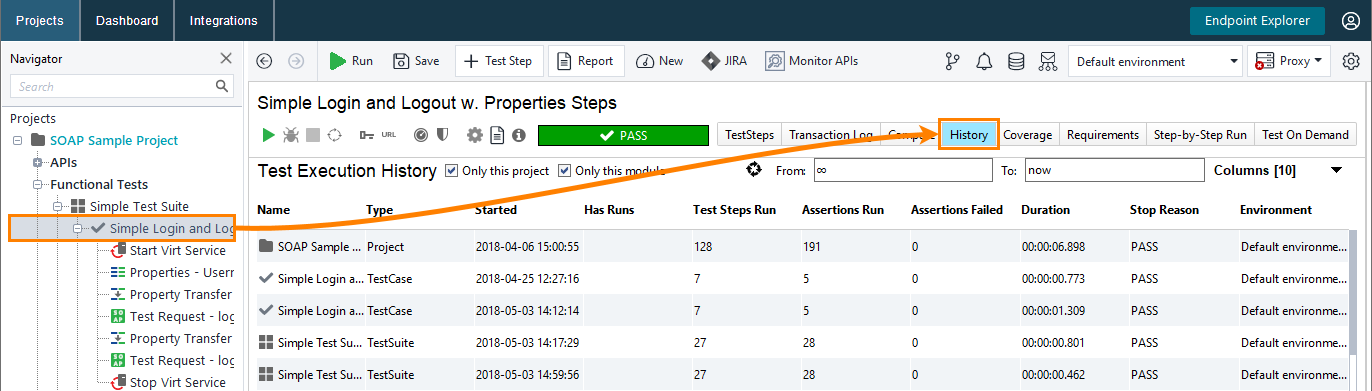Click the refresh icon beside From field
Viewport: 1372px width, 391px height.
click(755, 170)
